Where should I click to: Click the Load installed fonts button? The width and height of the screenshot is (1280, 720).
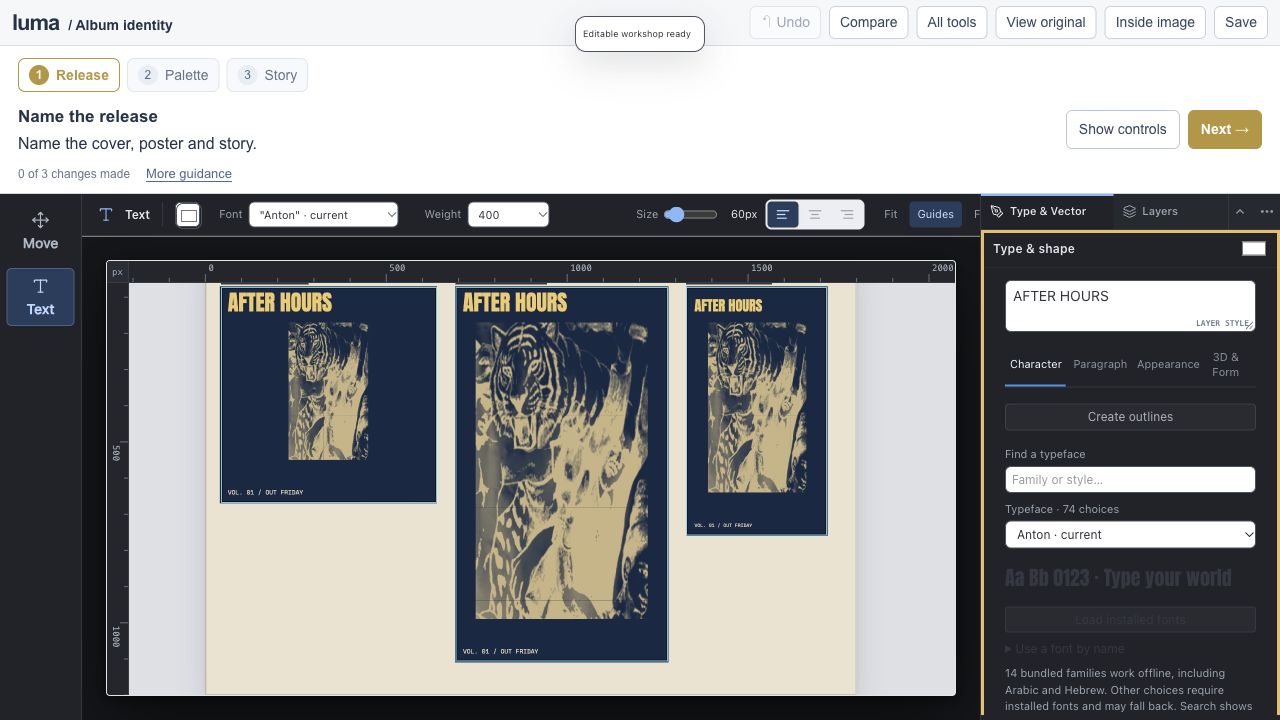(x=1130, y=619)
